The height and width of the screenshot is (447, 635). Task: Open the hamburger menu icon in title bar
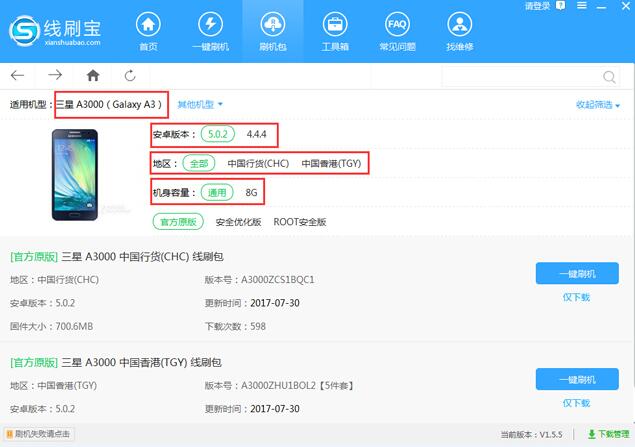coord(582,5)
